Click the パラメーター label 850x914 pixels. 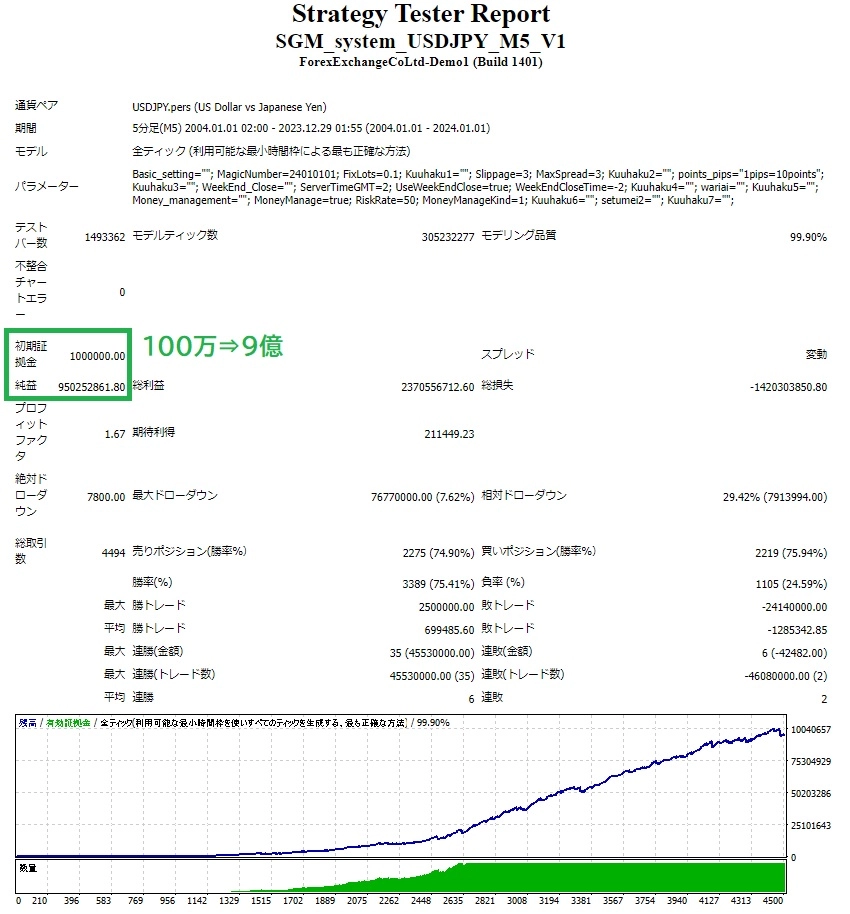(47, 187)
